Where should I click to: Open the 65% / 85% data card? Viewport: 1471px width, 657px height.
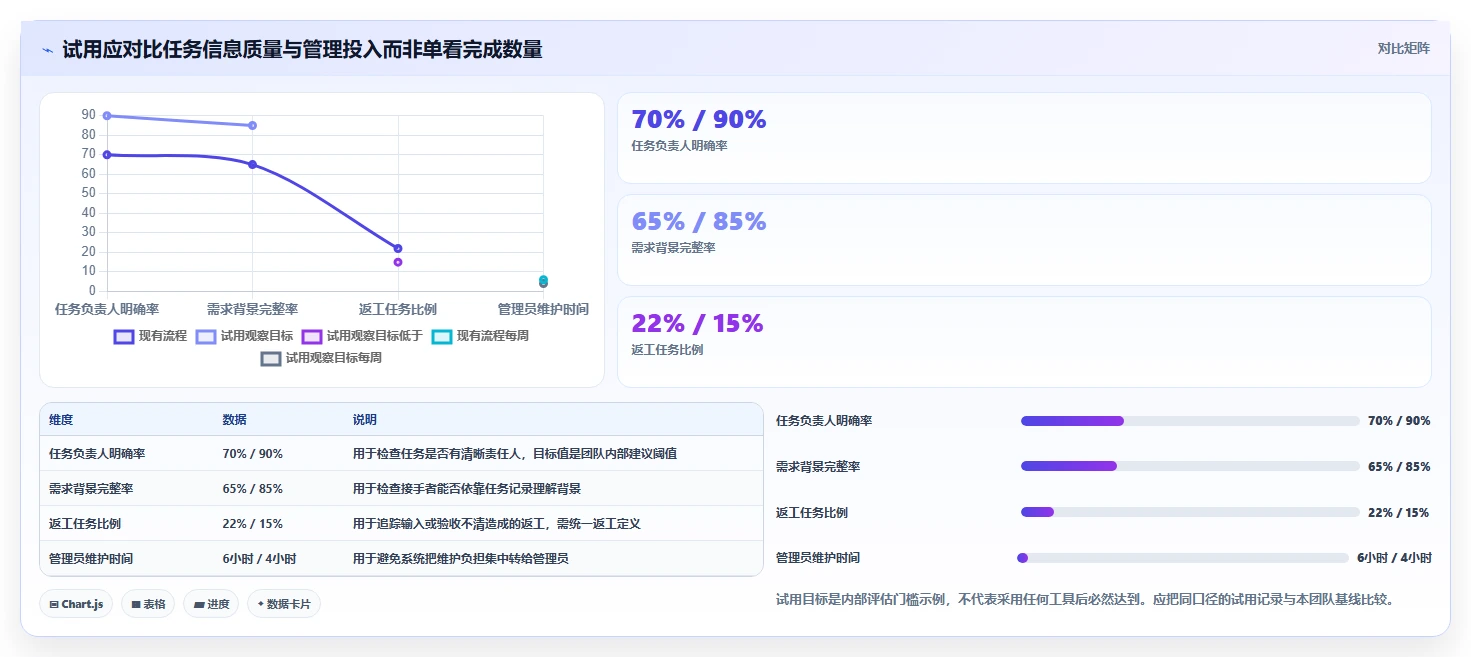click(x=1024, y=240)
